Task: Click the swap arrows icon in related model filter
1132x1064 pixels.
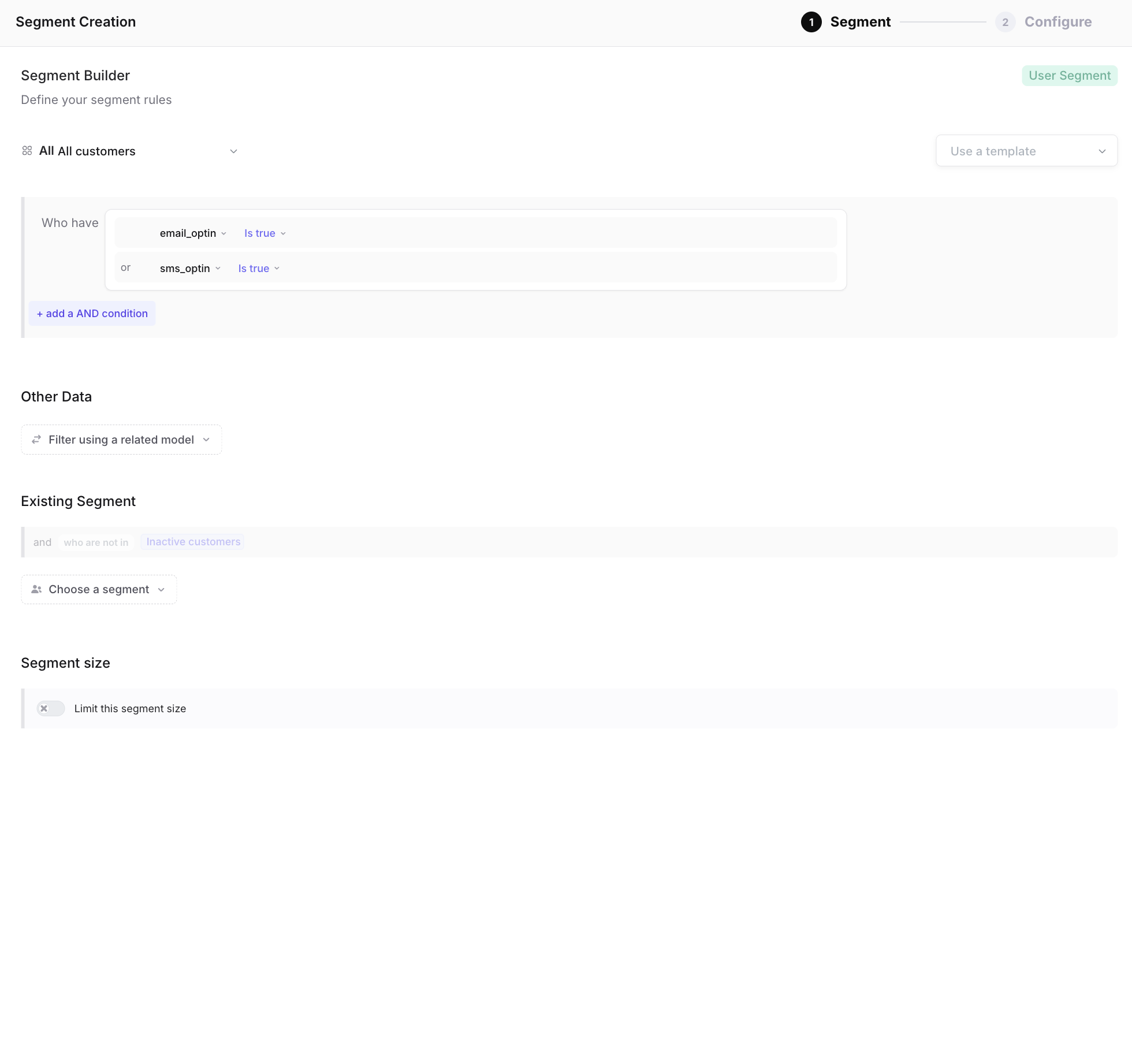Action: pyautogui.click(x=36, y=440)
